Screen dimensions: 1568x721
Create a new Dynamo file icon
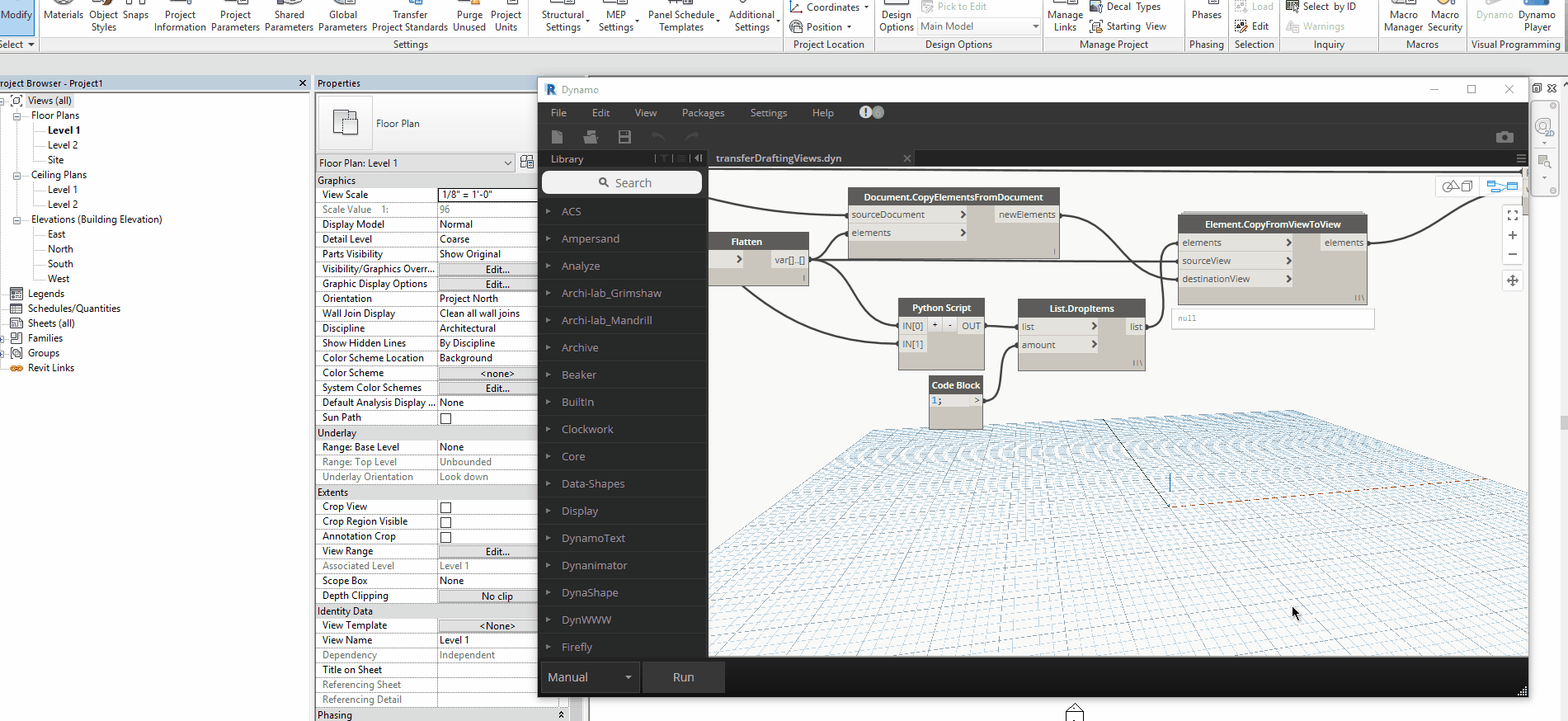click(557, 136)
